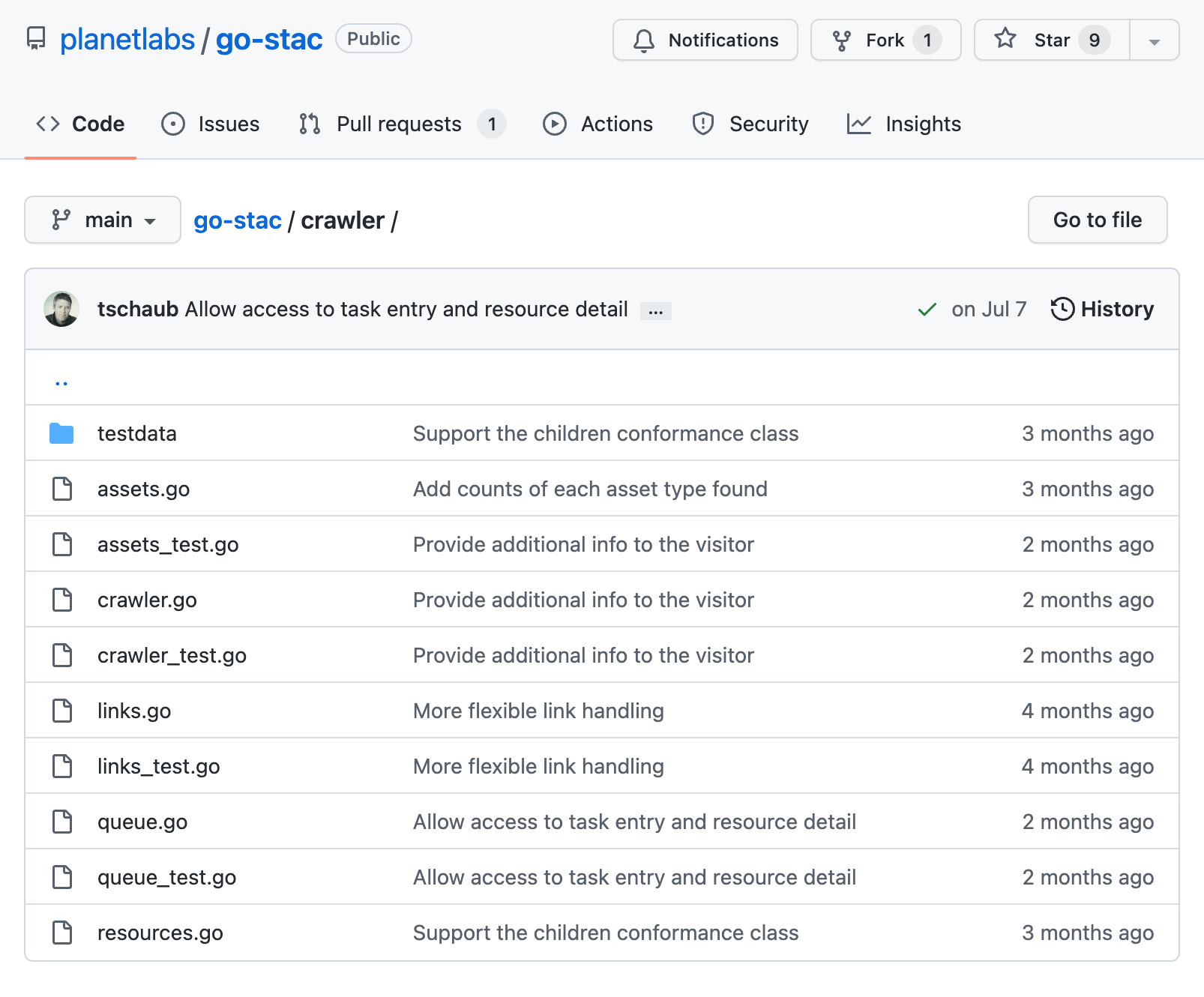The image size is (1204, 997).
Task: Click the file icon for resources.go
Action: pyautogui.click(x=62, y=933)
